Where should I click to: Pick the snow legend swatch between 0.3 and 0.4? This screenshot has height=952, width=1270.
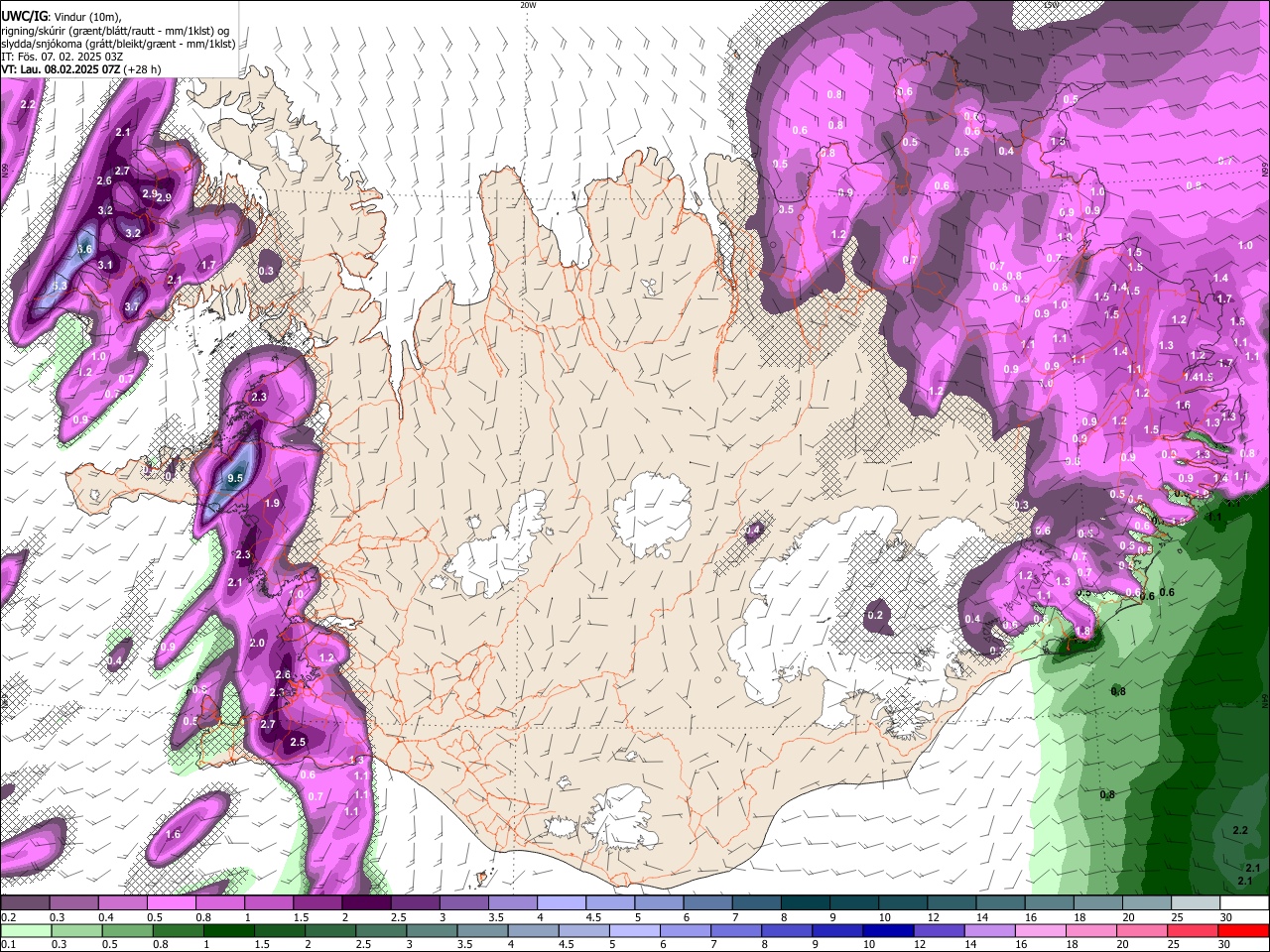point(73,904)
